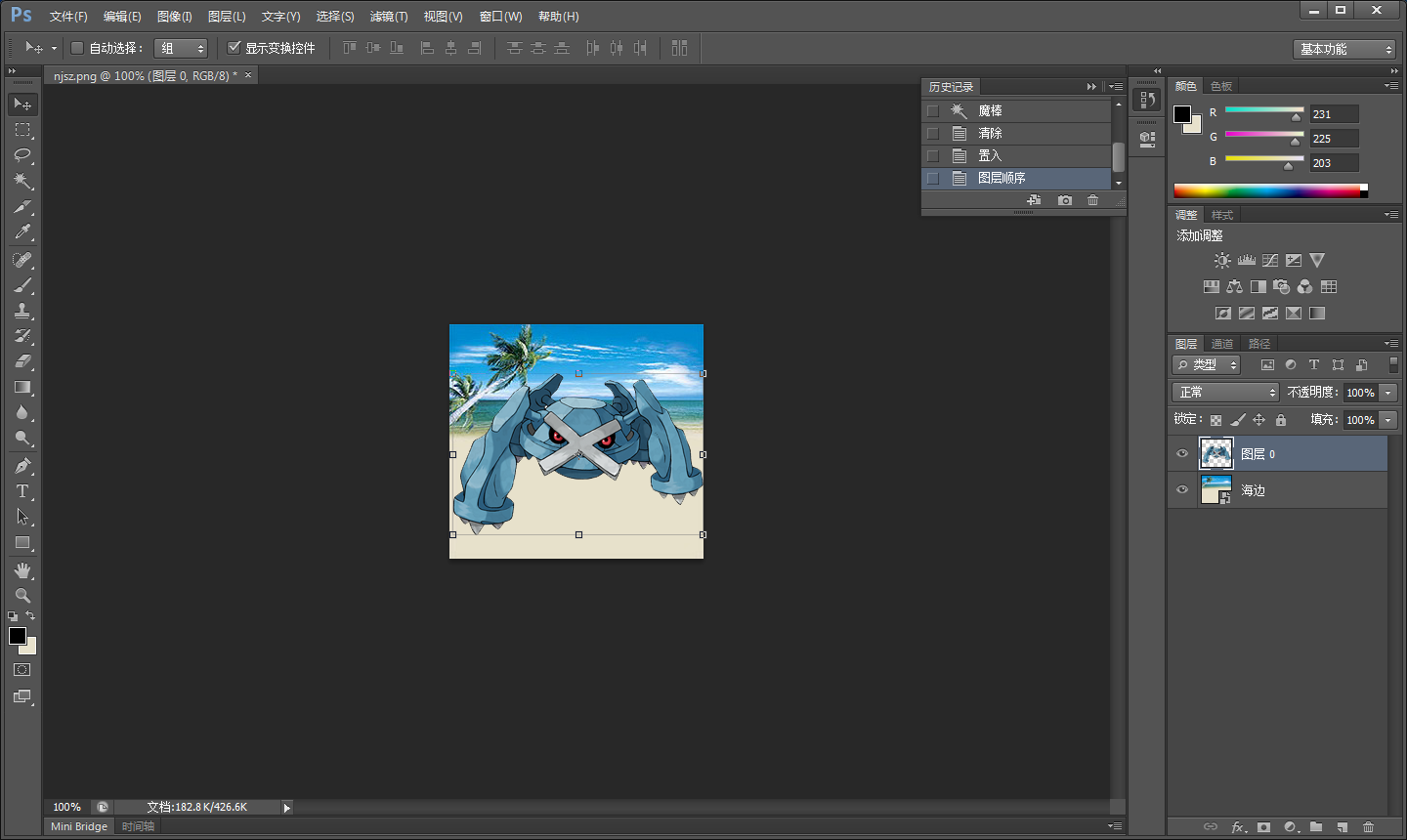
Task: Choose the Spot Healing Brush tool
Action: 22,260
